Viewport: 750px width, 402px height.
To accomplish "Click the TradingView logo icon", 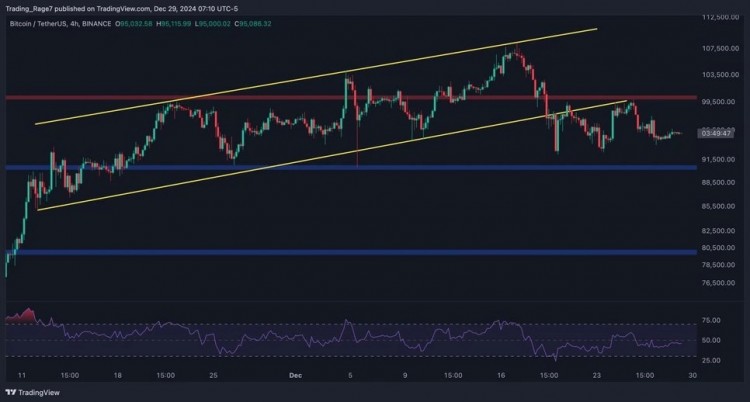I will 28,392.
